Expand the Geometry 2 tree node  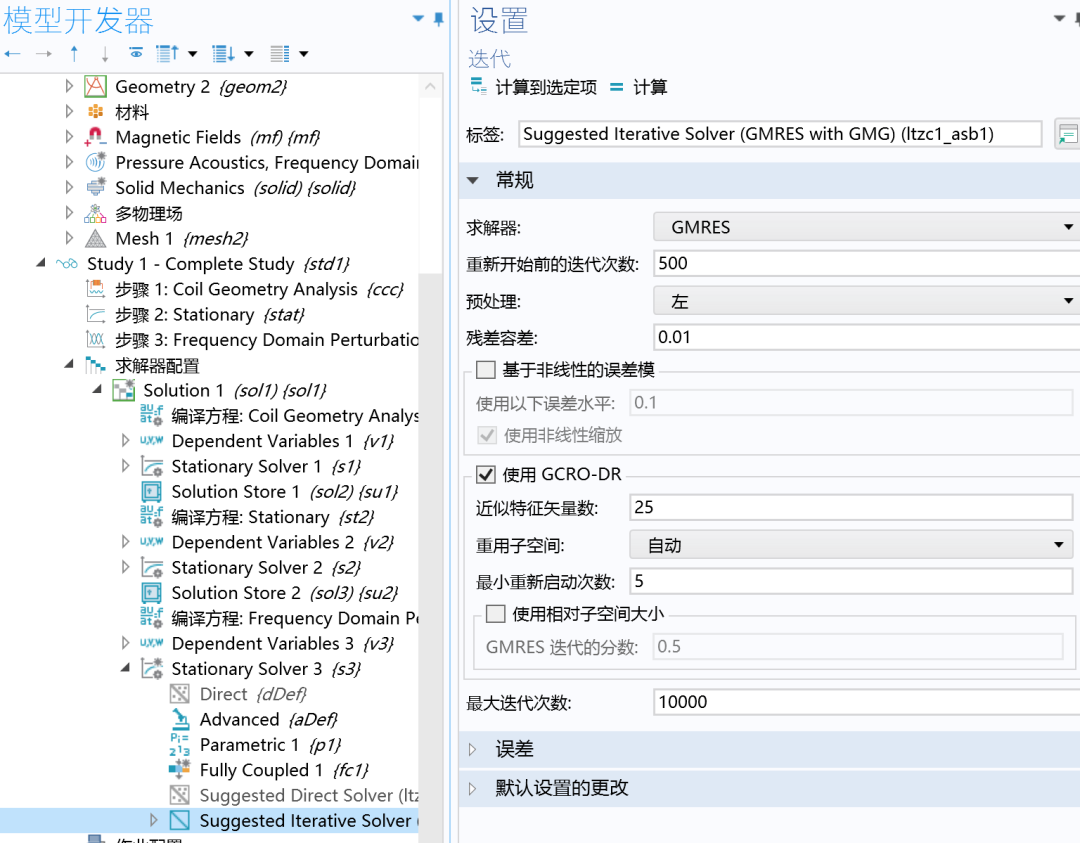click(x=67, y=86)
